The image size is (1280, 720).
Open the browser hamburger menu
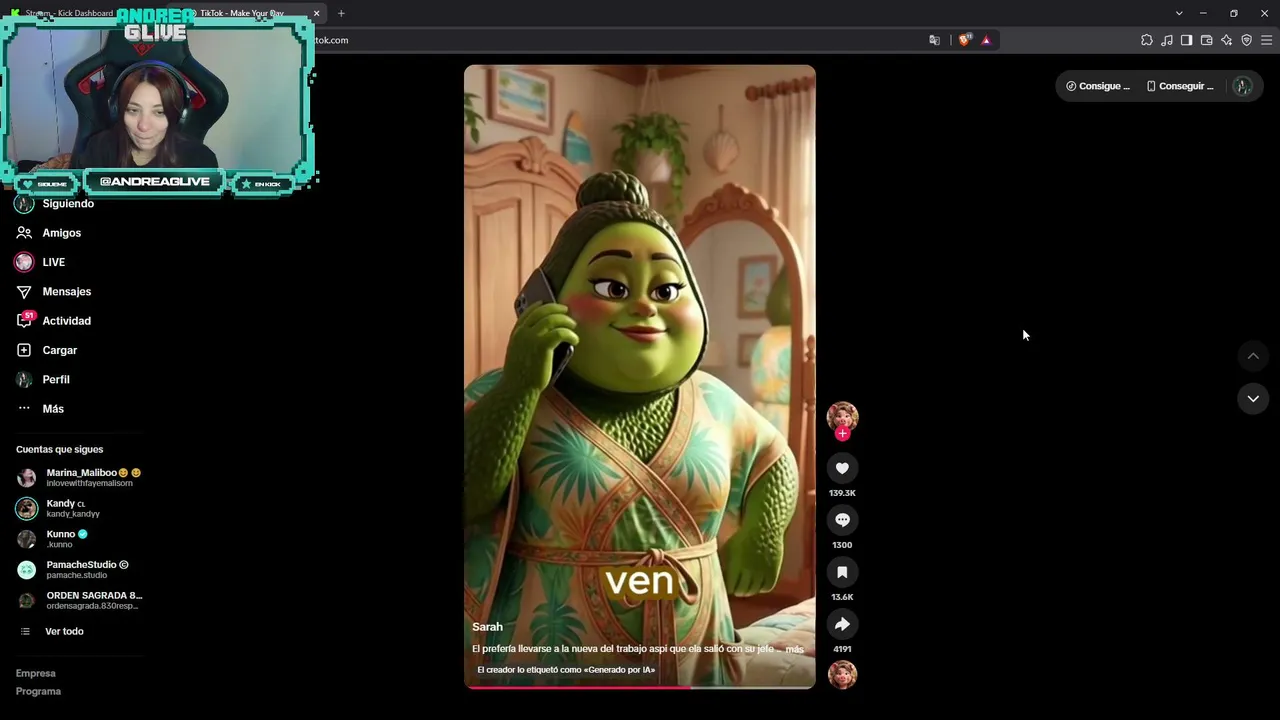pos(1267,40)
